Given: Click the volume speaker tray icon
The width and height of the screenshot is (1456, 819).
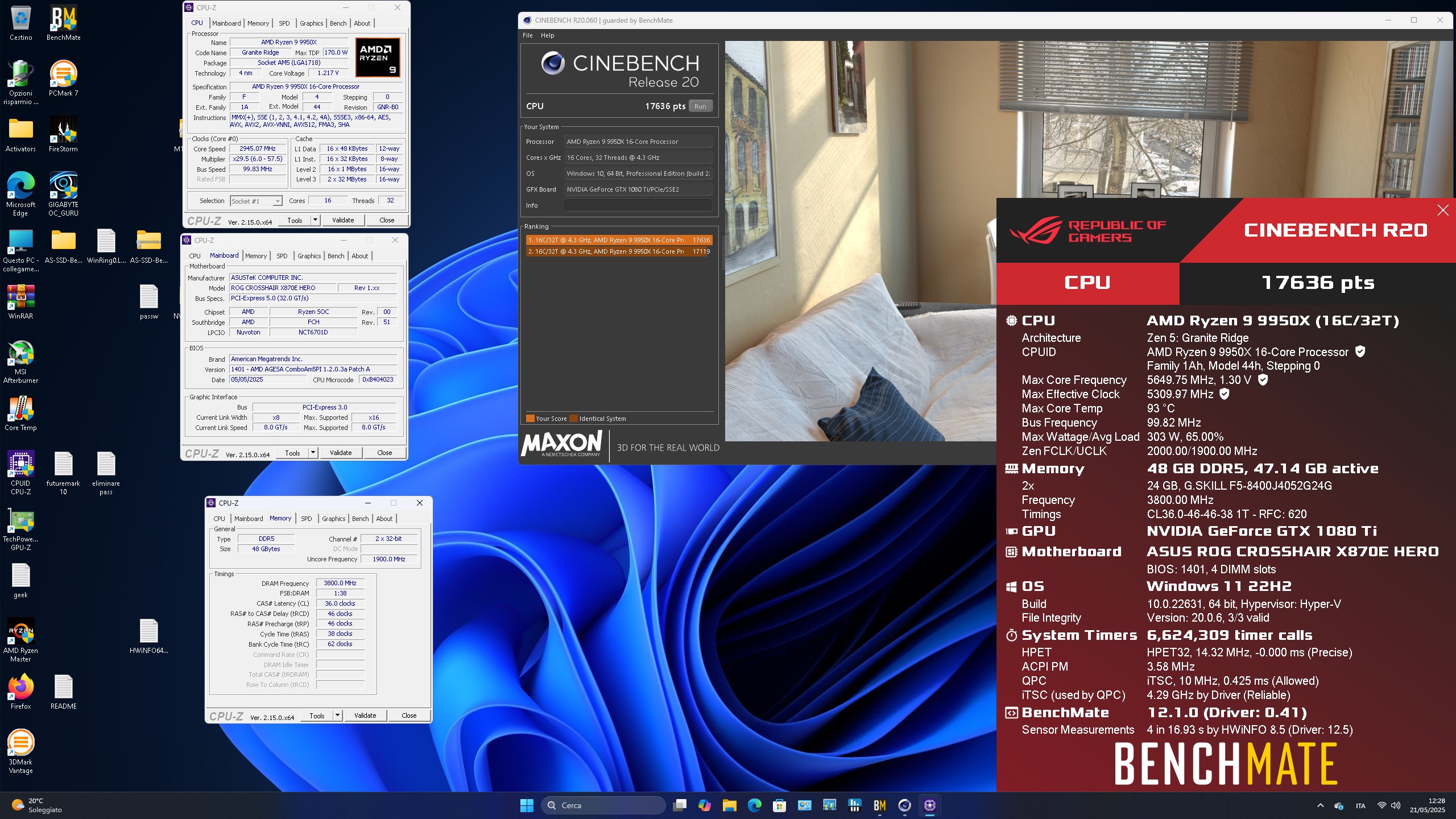Looking at the screenshot, I should click(1395, 805).
